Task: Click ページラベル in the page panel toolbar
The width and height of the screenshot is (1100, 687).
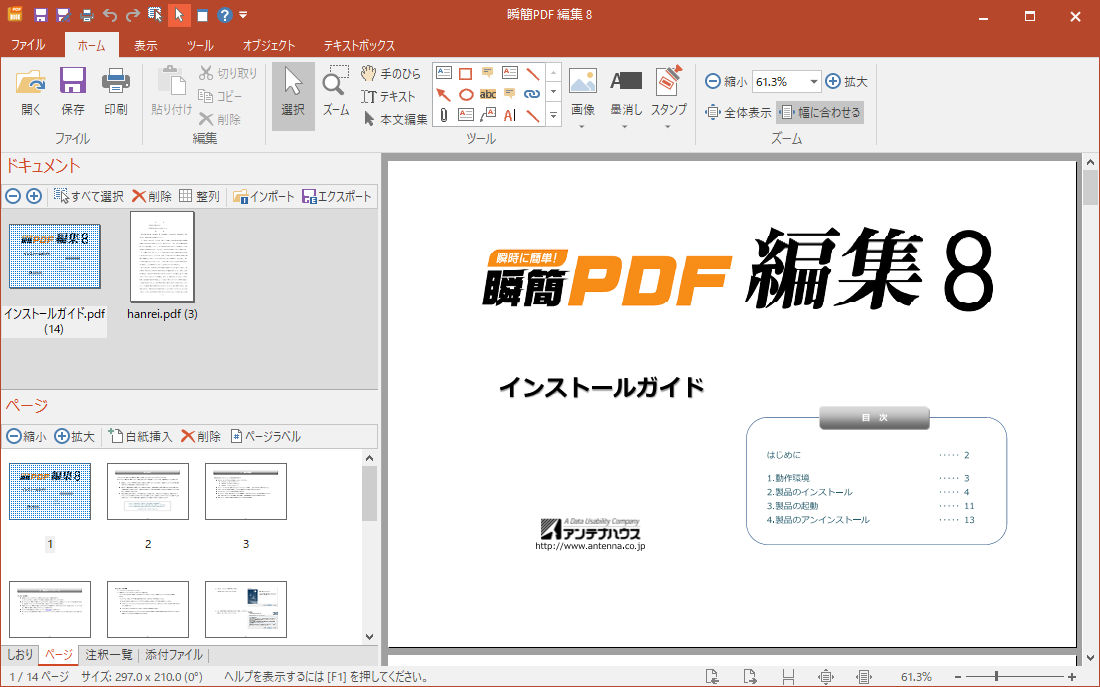Action: 265,436
